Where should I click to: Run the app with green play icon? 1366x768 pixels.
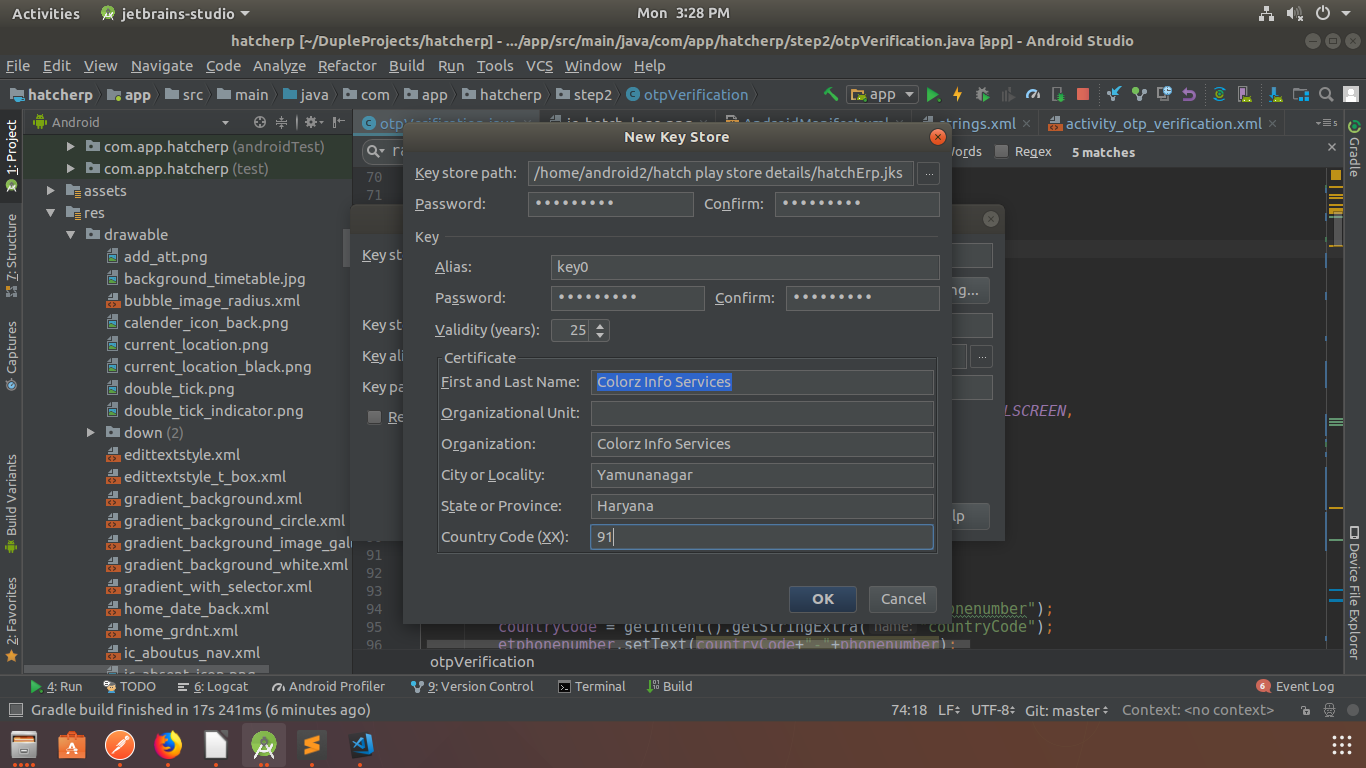[x=934, y=94]
